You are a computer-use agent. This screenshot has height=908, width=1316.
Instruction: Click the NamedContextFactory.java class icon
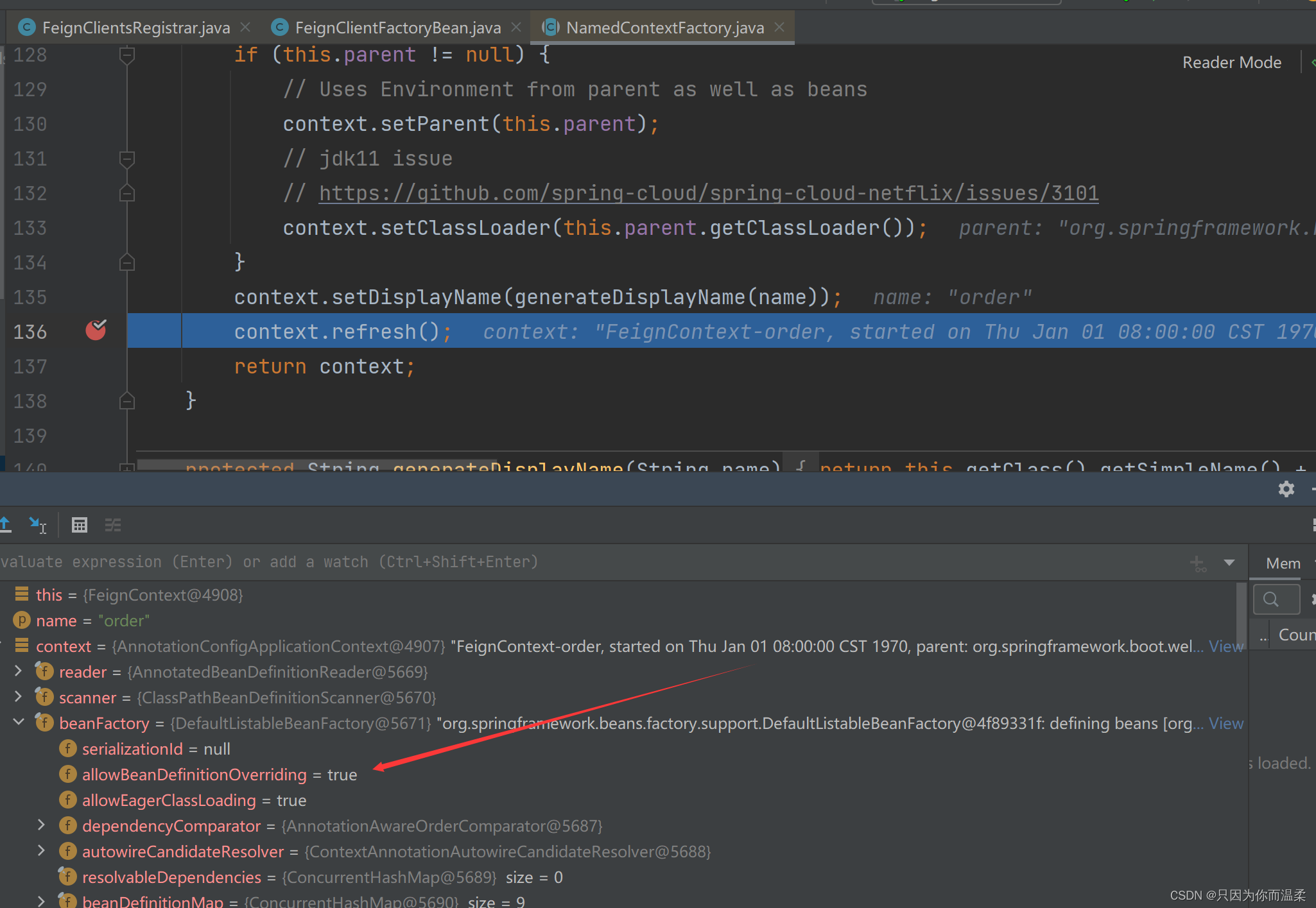coord(551,27)
